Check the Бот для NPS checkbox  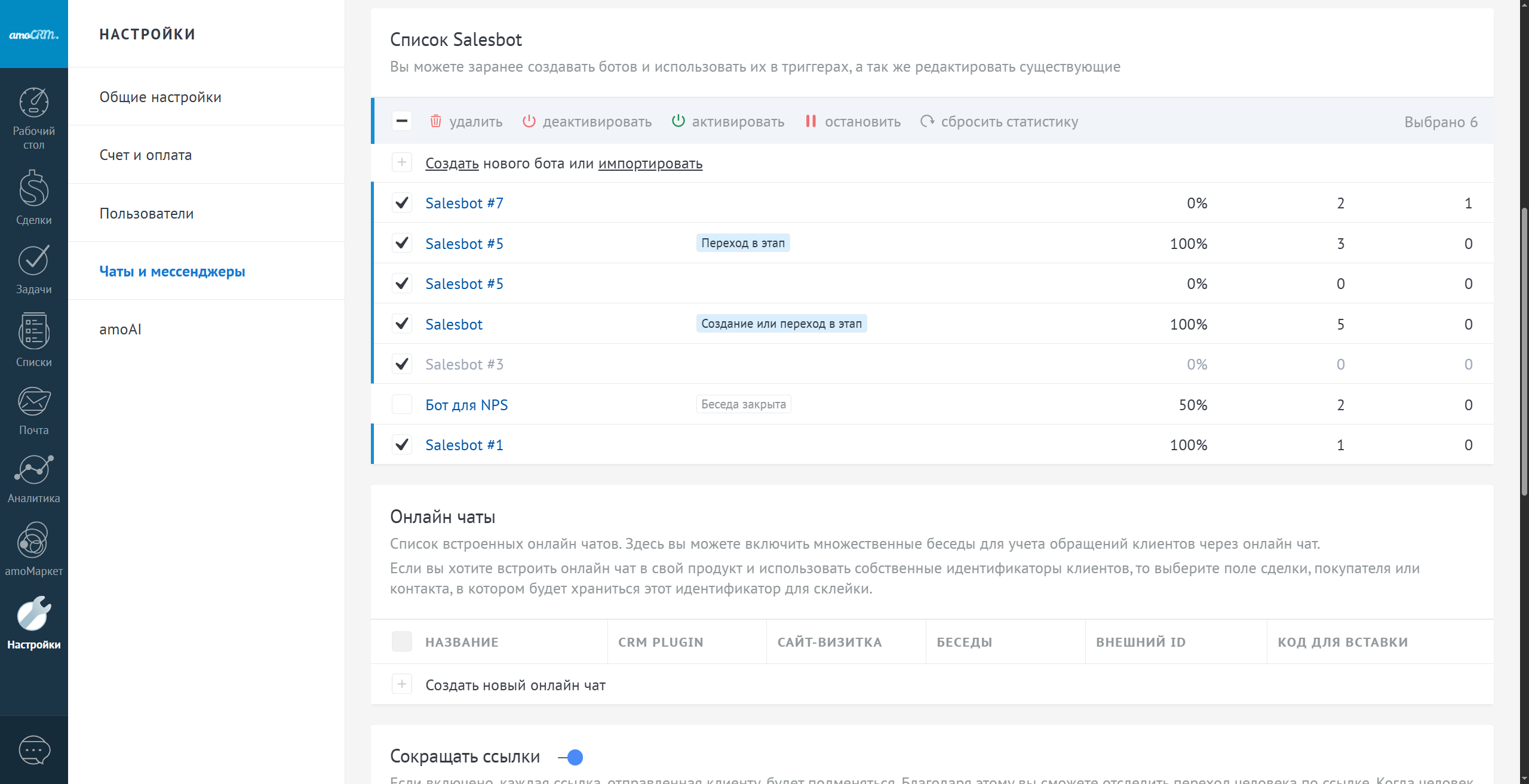coord(402,405)
